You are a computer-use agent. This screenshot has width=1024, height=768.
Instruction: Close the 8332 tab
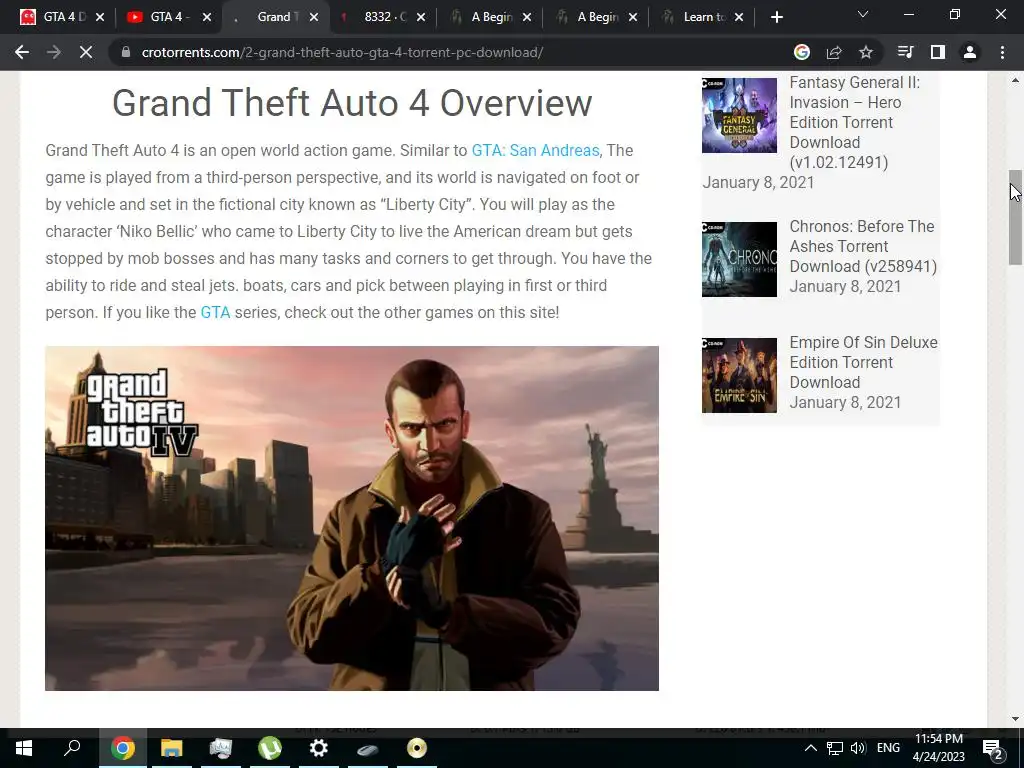pyautogui.click(x=421, y=17)
